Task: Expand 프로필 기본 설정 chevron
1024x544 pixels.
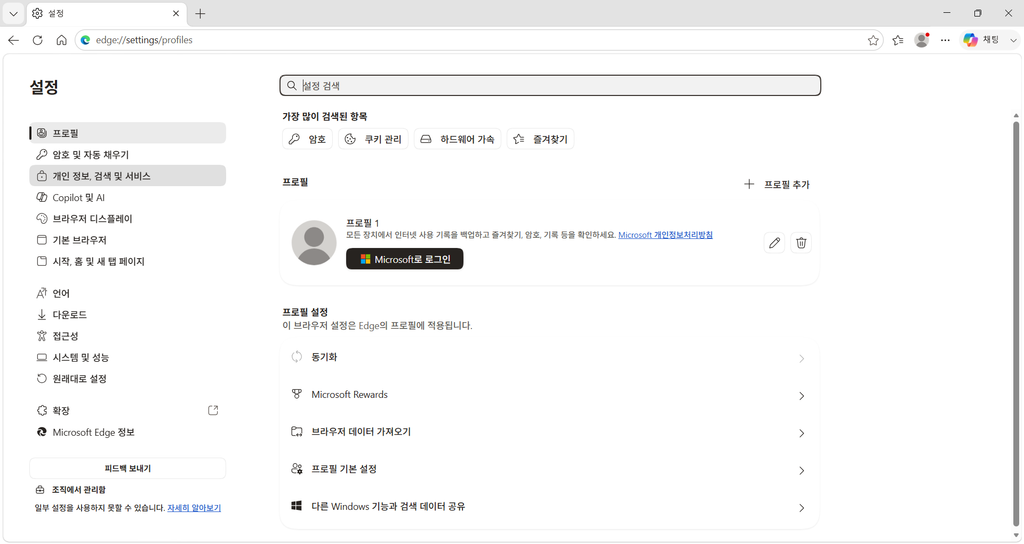Action: click(x=801, y=470)
